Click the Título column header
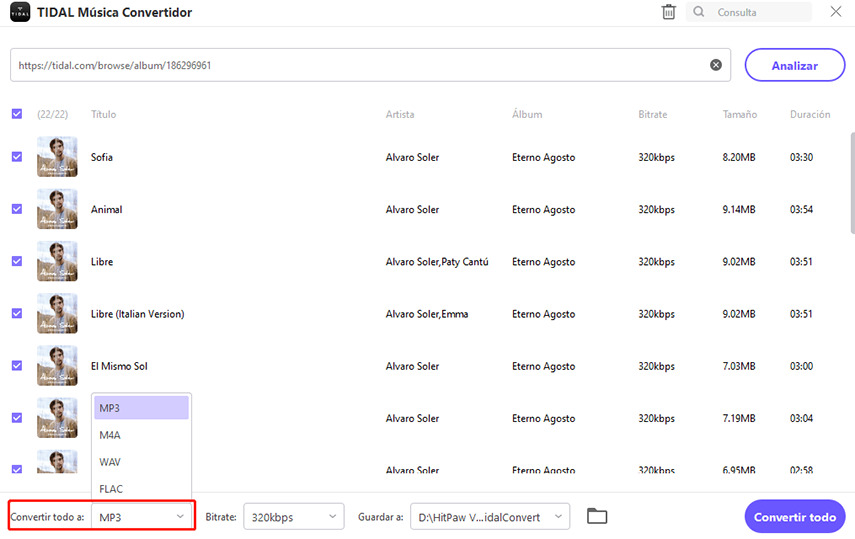The height and width of the screenshot is (539, 855). point(104,114)
